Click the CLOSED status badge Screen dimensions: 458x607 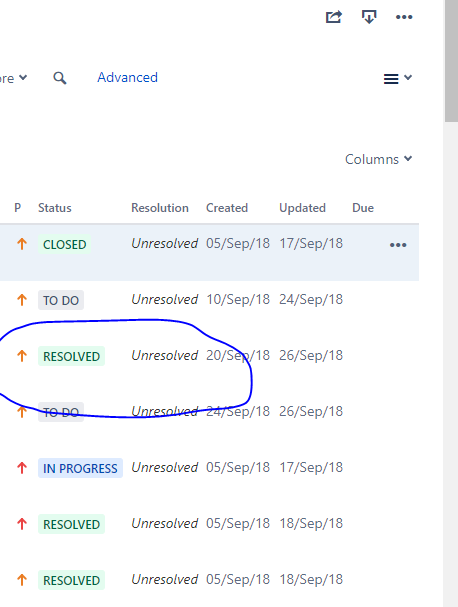pos(65,244)
